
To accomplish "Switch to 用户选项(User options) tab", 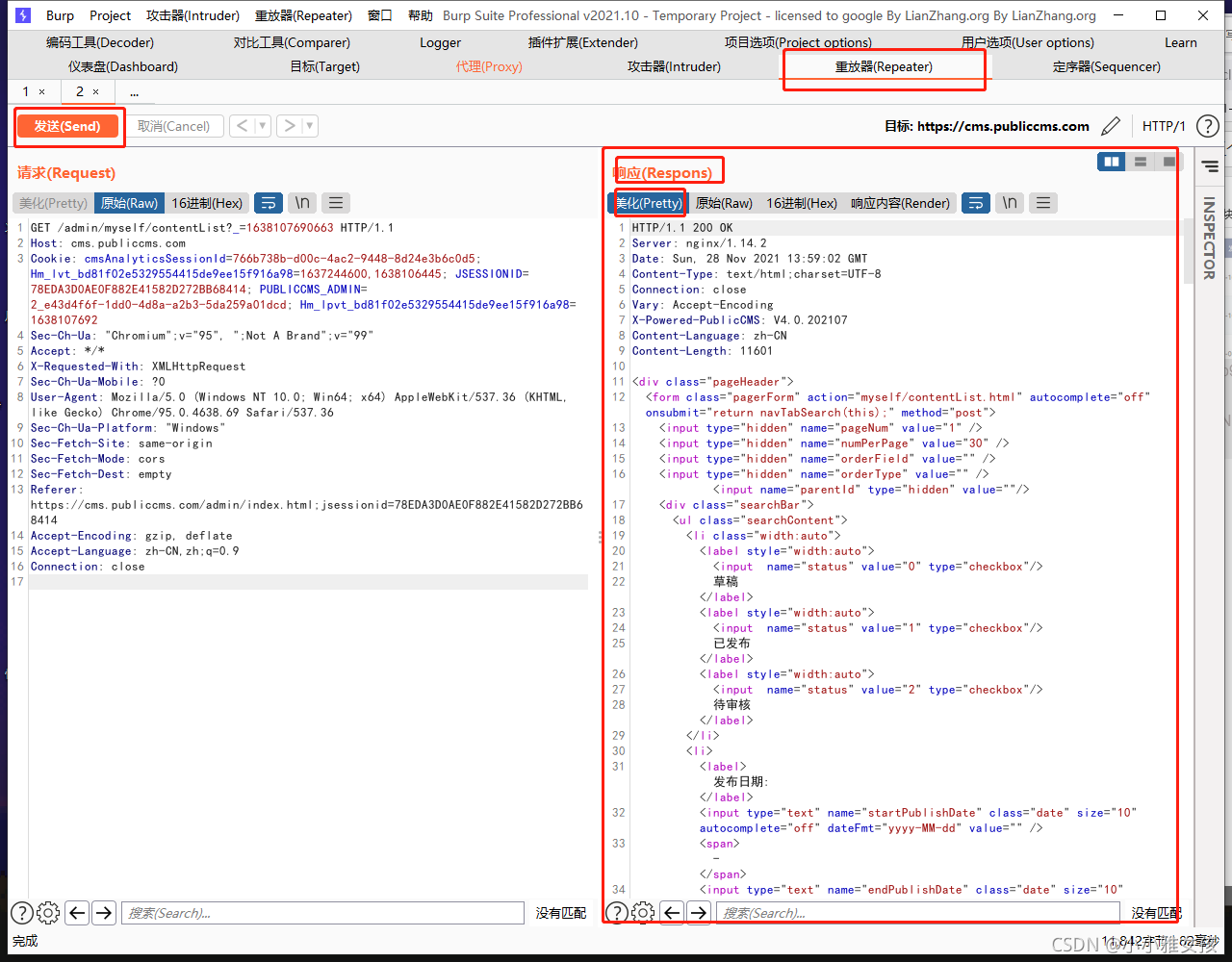I will pos(1028,42).
